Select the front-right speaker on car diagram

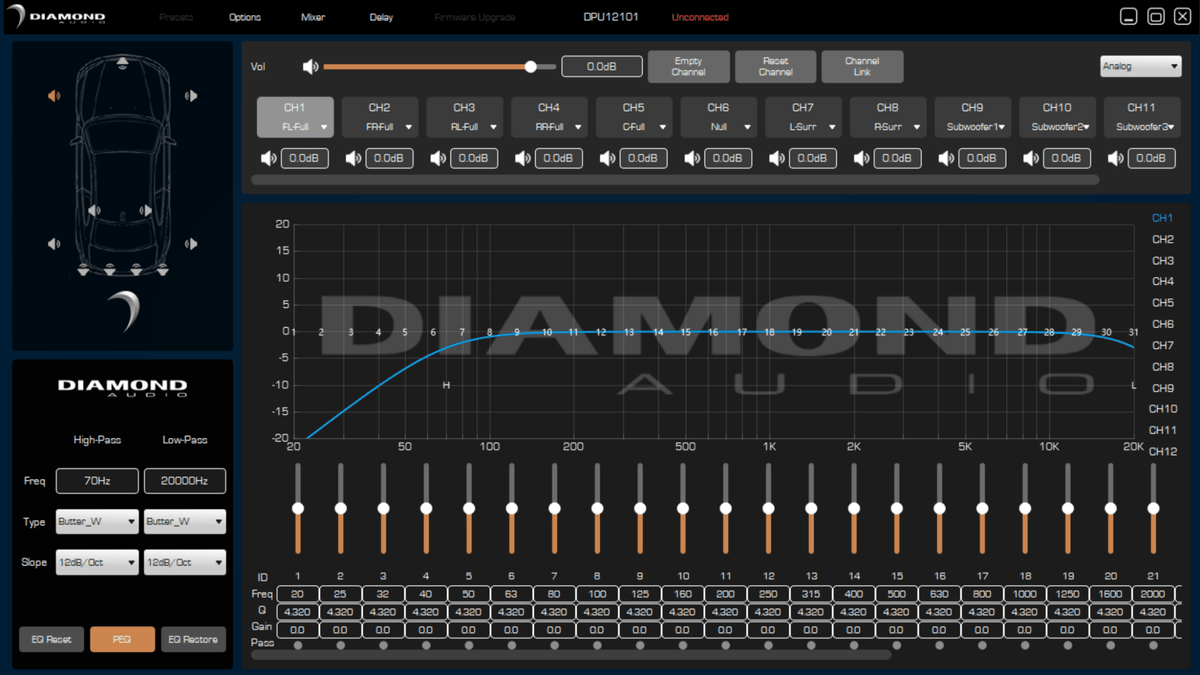point(191,96)
